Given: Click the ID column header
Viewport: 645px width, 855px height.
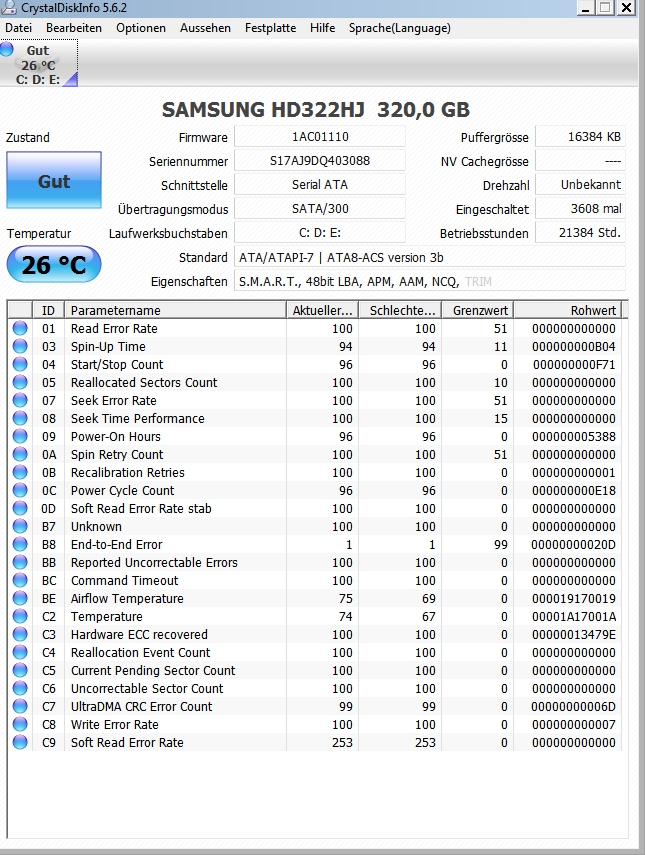Looking at the screenshot, I should point(49,310).
